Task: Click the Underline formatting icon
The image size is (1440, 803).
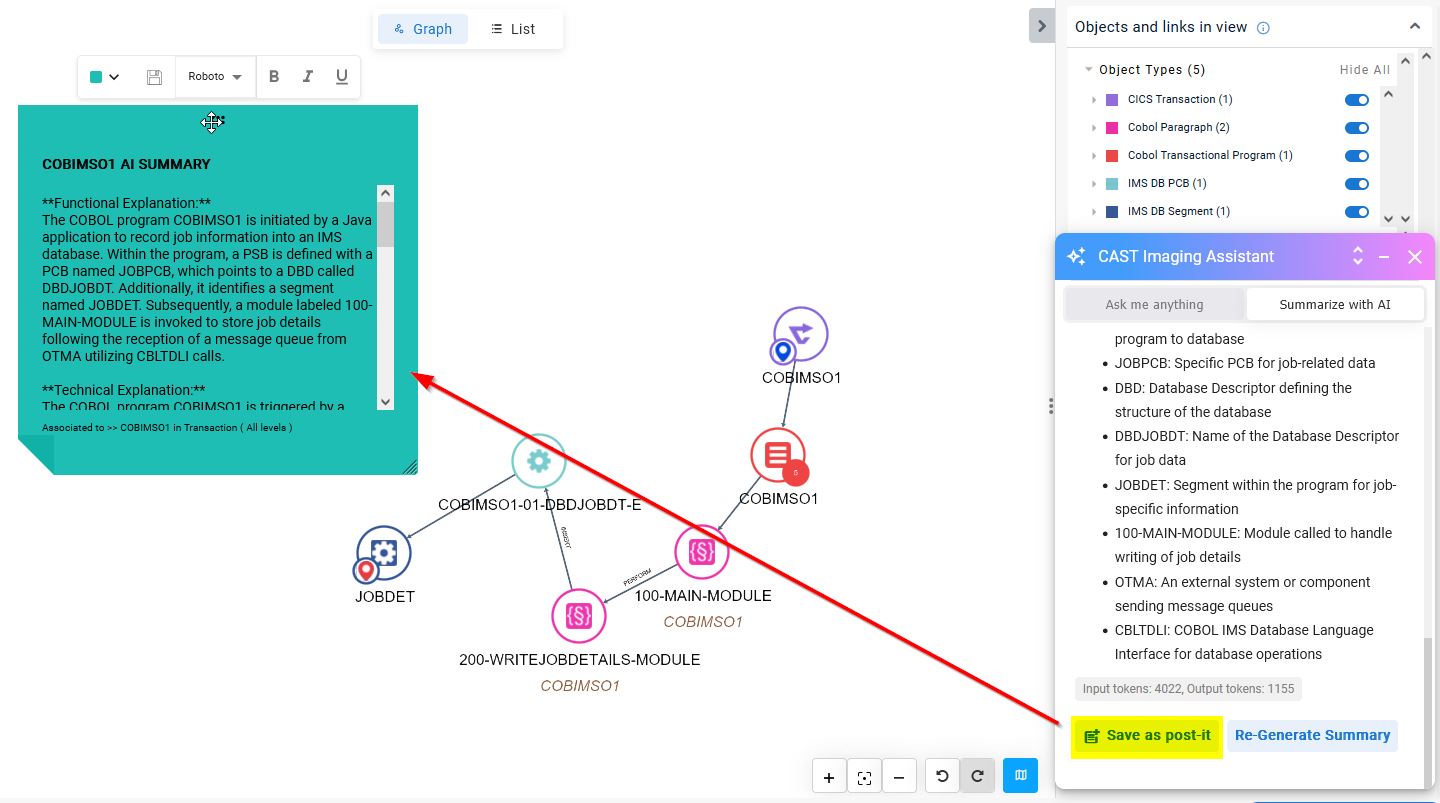Action: pos(342,77)
